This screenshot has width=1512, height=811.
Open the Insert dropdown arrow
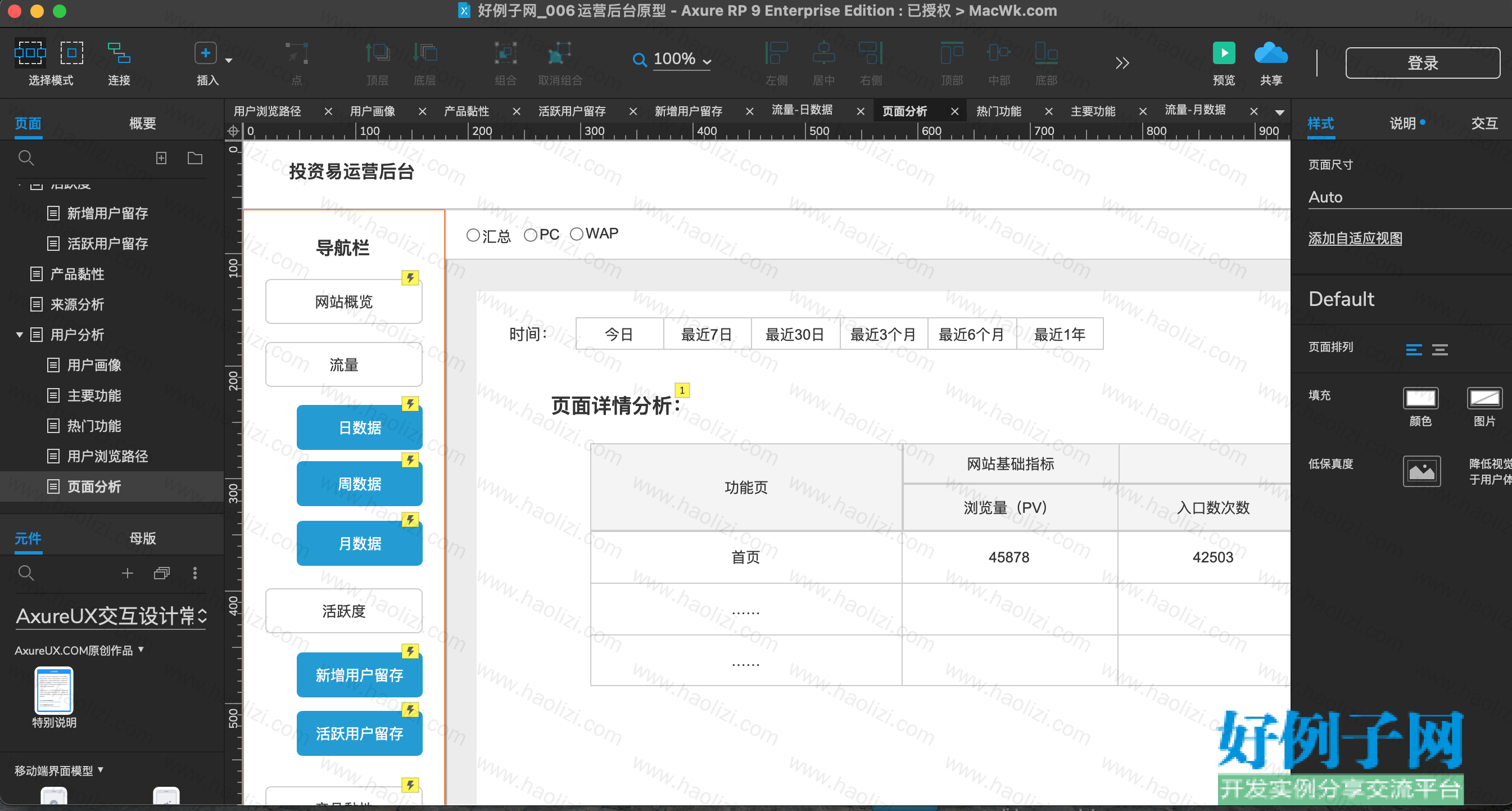tap(229, 61)
